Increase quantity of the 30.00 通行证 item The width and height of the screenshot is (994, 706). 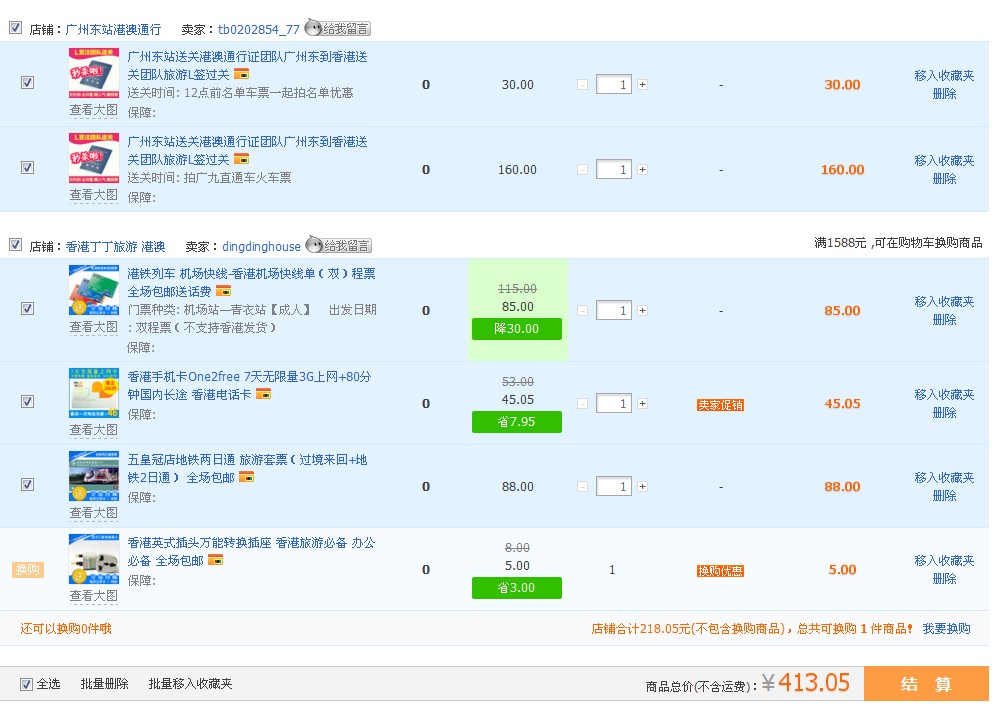coord(642,84)
